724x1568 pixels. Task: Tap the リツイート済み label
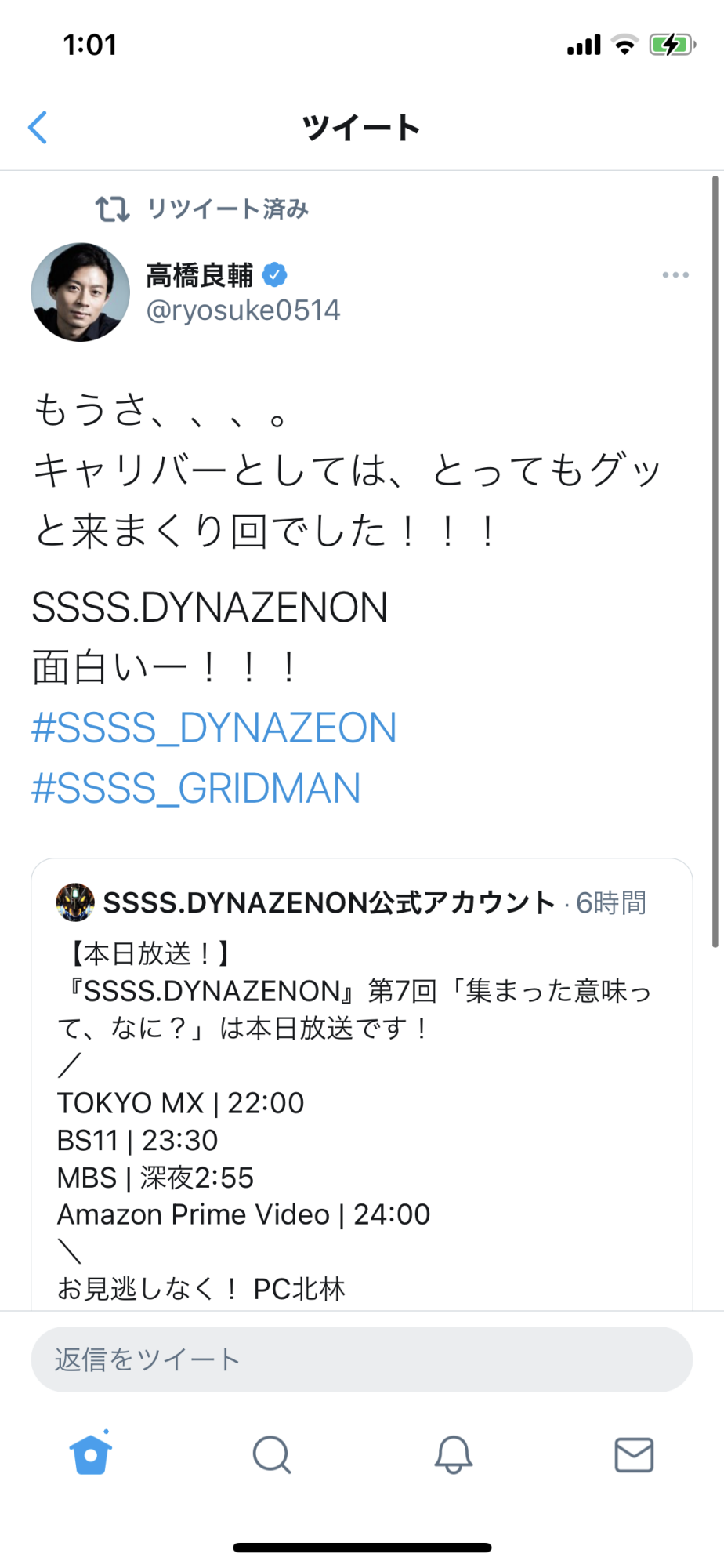pyautogui.click(x=228, y=209)
